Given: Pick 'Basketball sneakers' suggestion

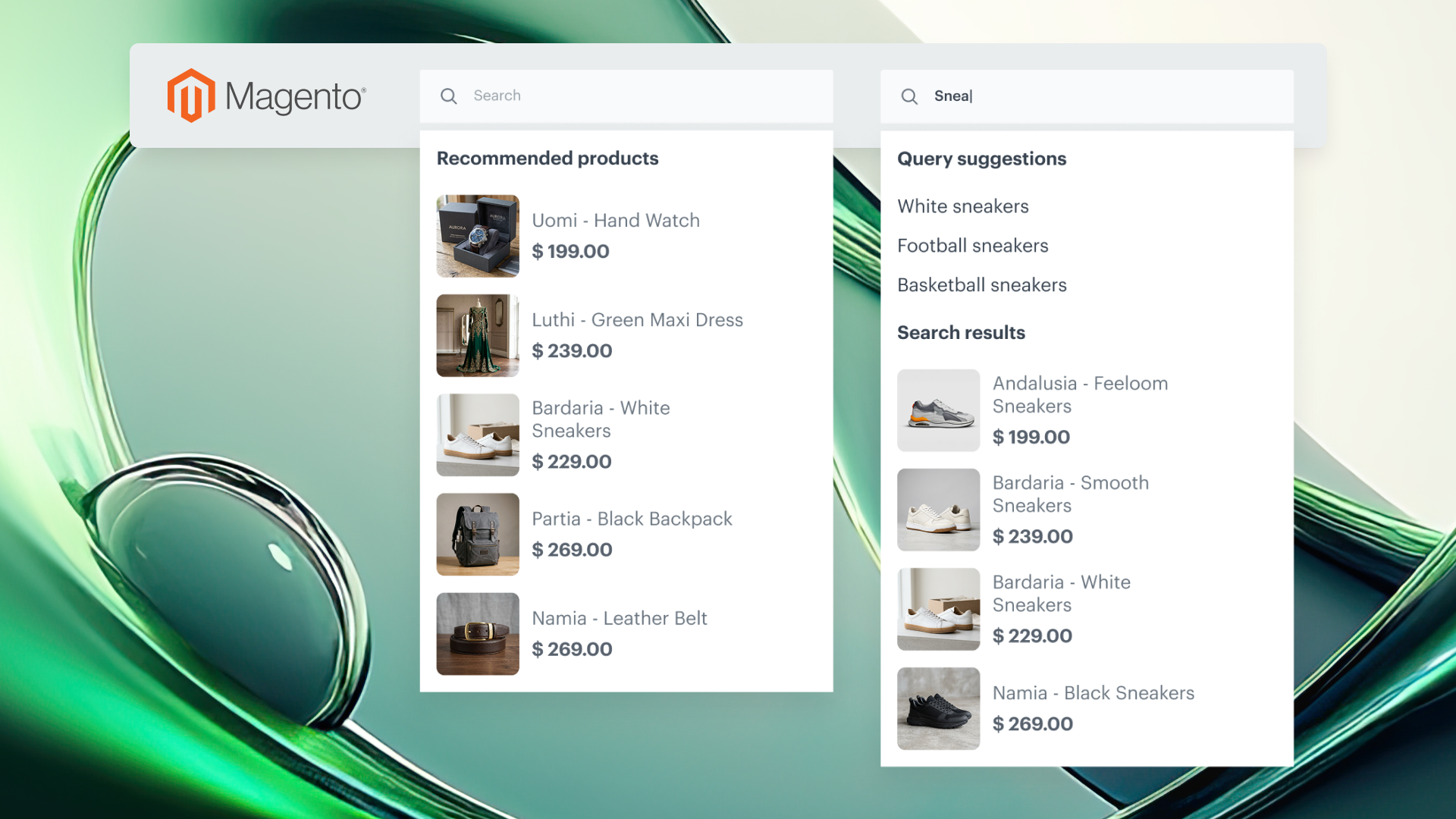Looking at the screenshot, I should [981, 285].
